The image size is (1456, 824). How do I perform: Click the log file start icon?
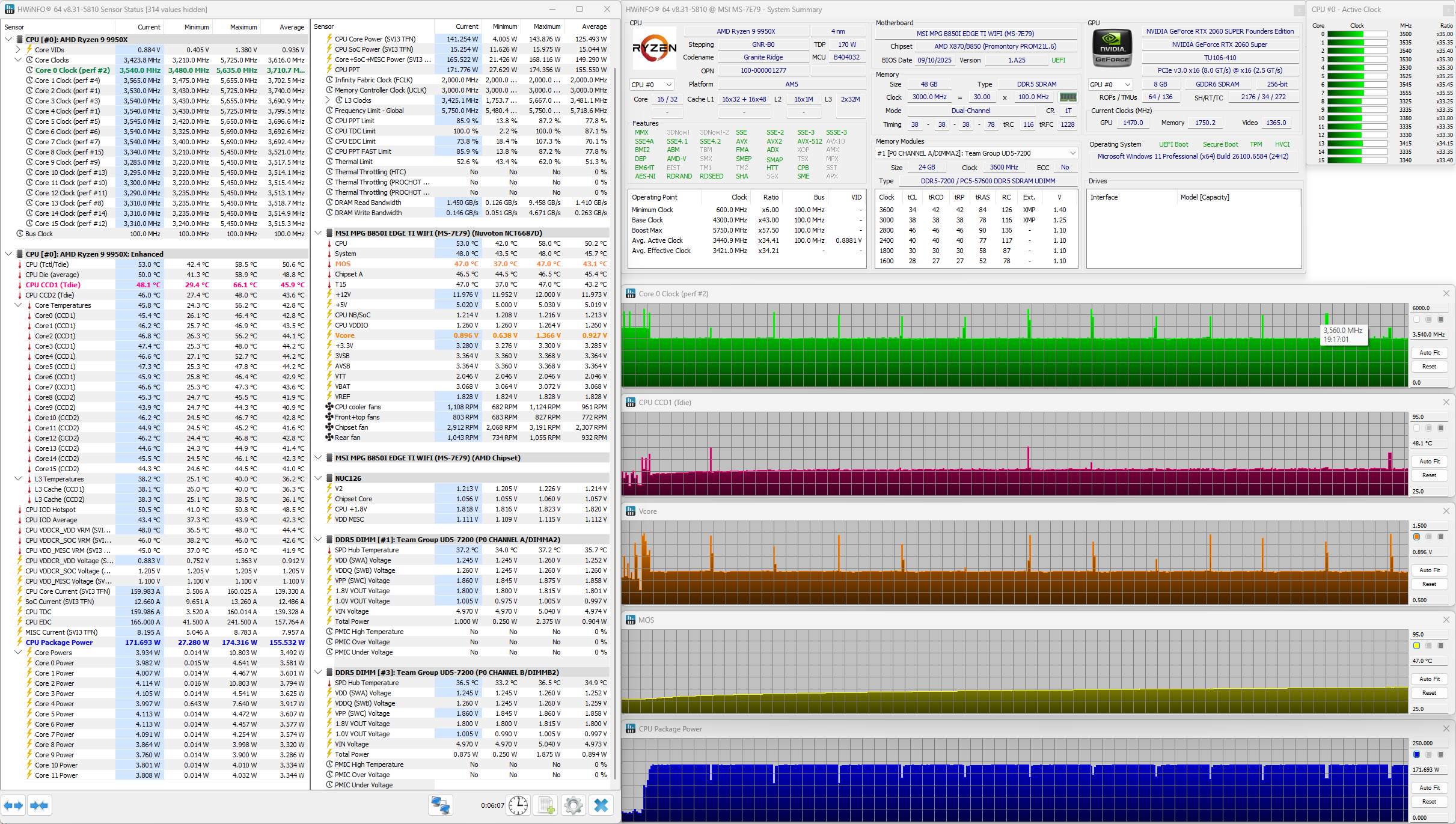tap(546, 805)
